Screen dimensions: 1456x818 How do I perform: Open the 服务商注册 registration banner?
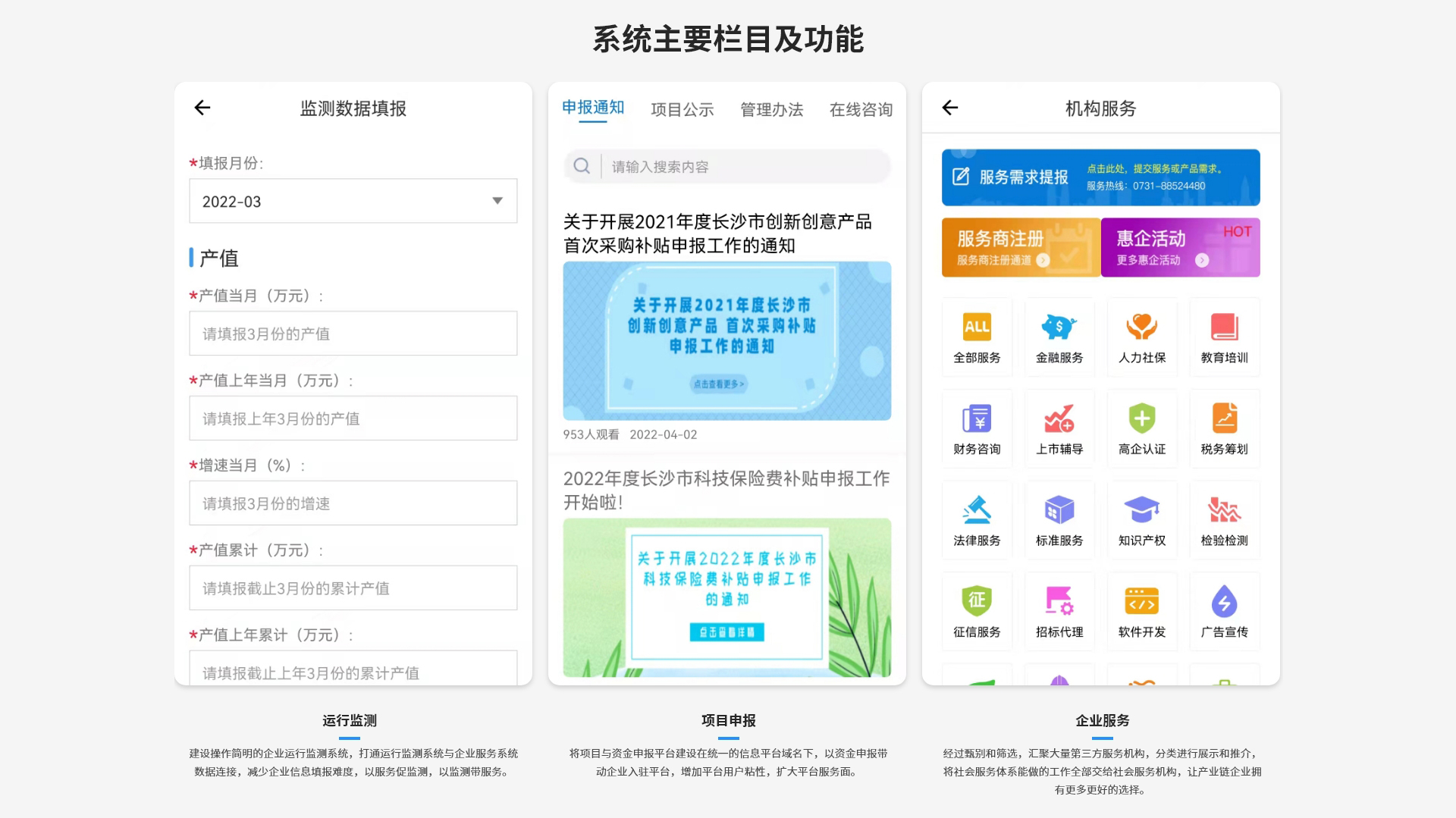[1021, 247]
